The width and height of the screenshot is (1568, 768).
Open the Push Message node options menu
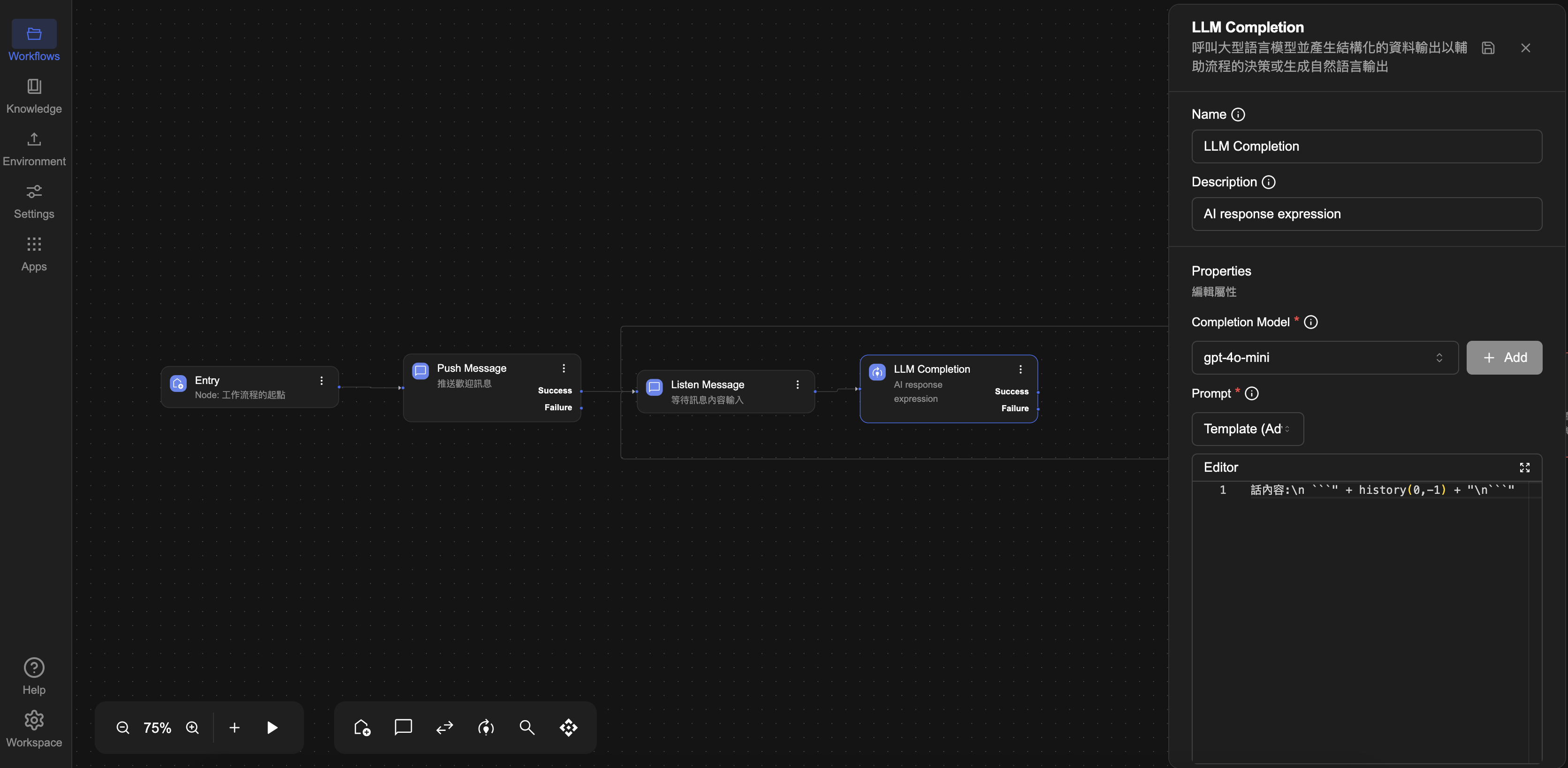pos(563,369)
